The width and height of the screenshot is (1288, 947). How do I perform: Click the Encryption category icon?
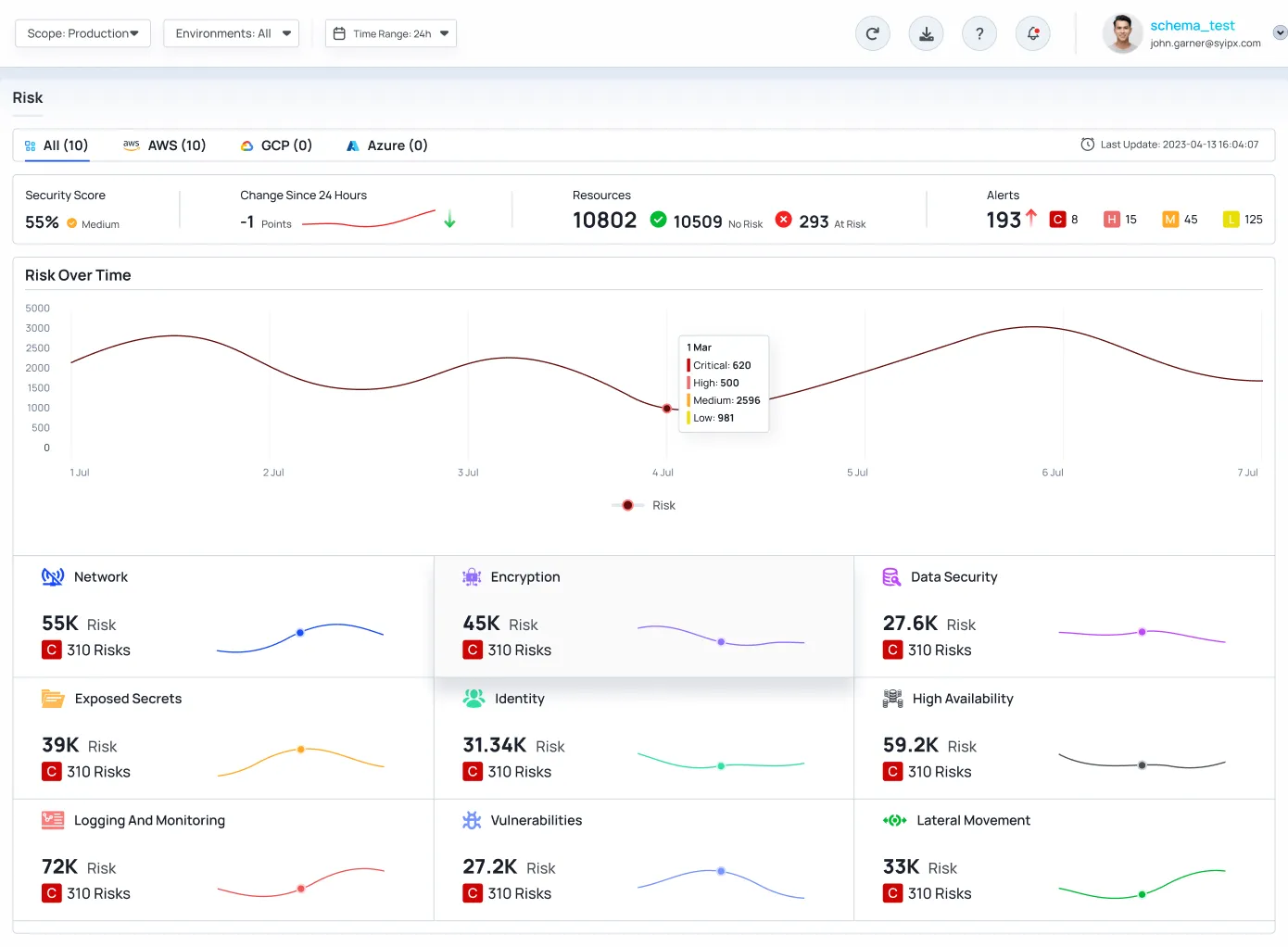tap(472, 577)
